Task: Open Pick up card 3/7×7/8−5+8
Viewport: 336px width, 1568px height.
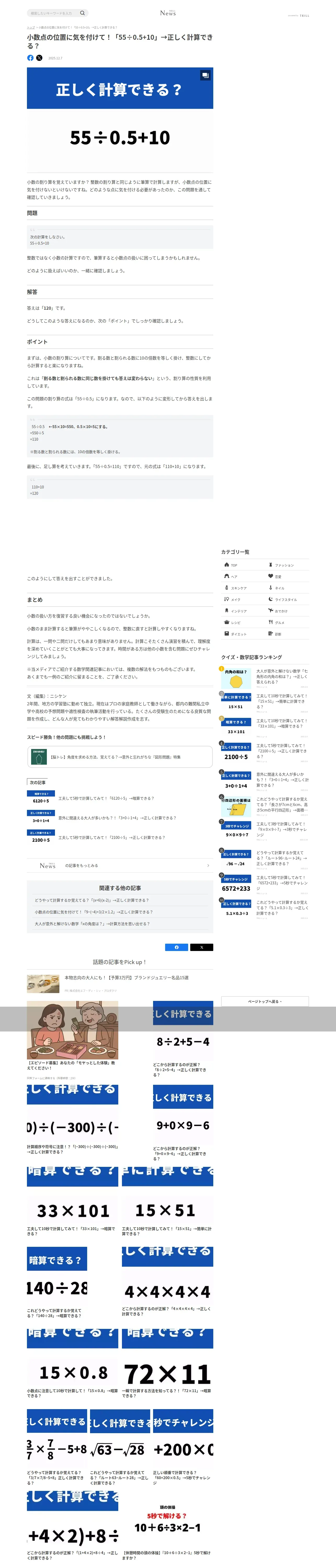Action: (x=57, y=1448)
